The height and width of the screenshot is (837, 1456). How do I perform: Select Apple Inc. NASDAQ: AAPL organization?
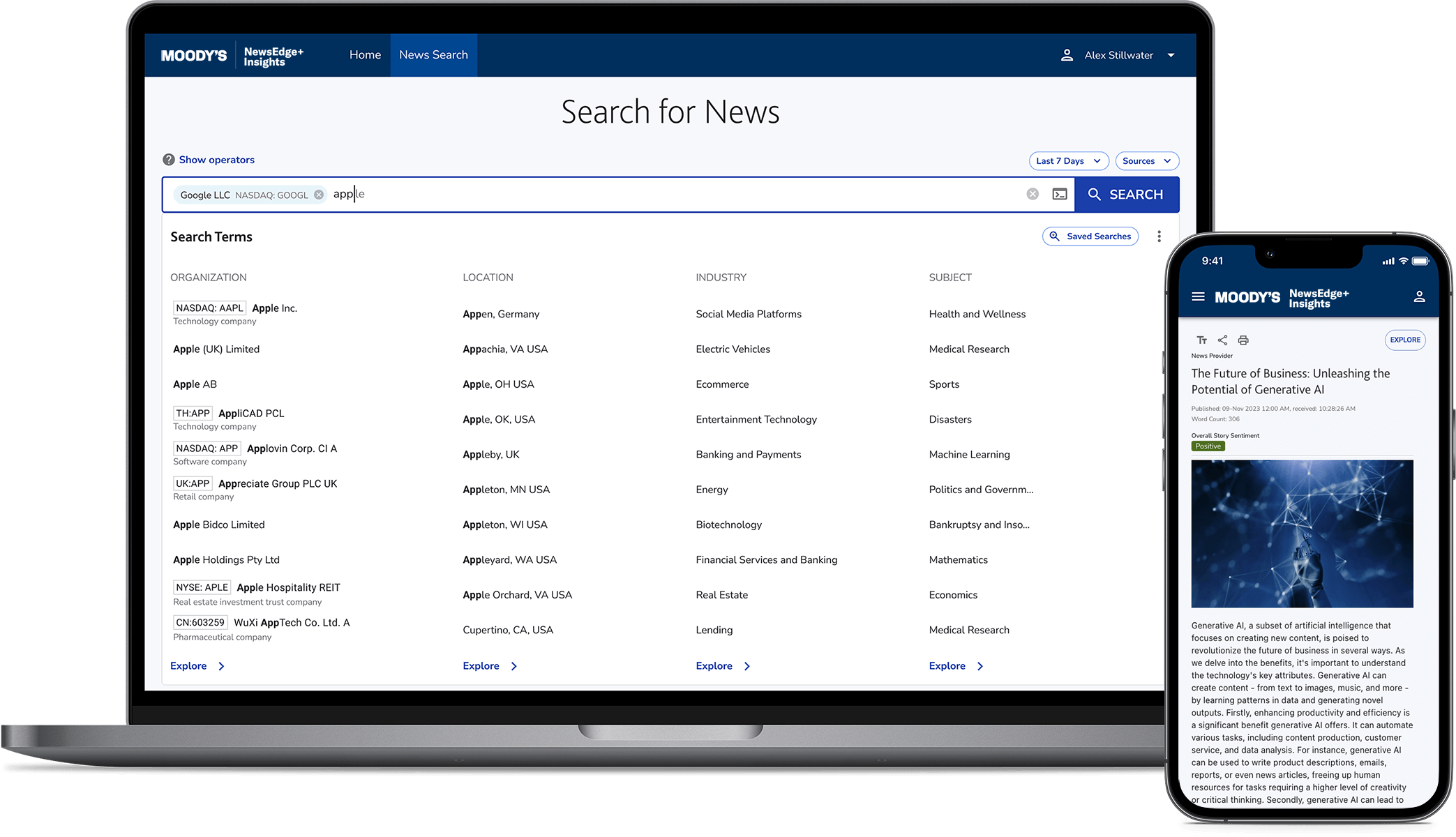[235, 314]
